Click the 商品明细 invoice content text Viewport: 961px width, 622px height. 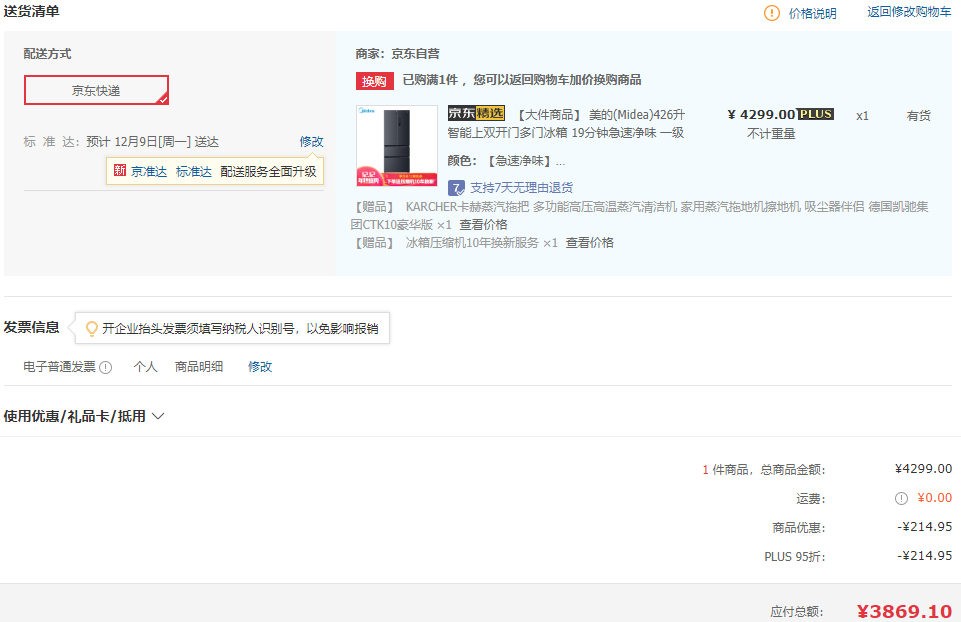coord(199,366)
